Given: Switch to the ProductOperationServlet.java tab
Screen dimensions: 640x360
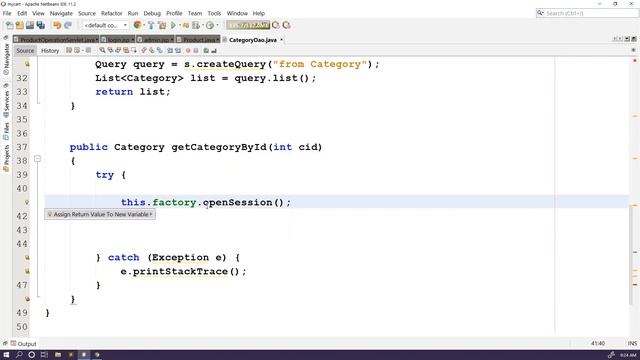Looking at the screenshot, I should [56, 40].
